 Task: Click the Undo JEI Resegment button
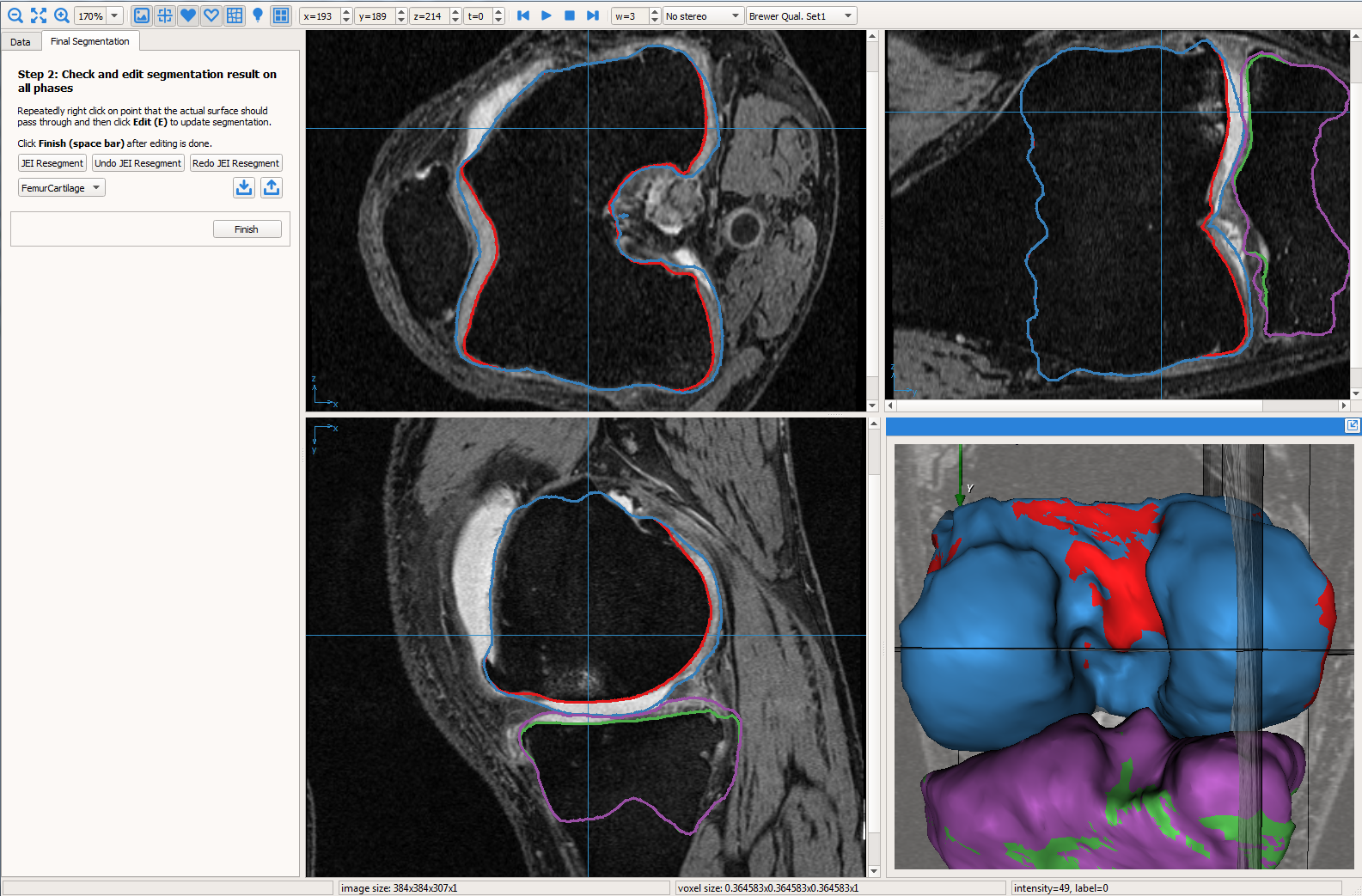(137, 163)
